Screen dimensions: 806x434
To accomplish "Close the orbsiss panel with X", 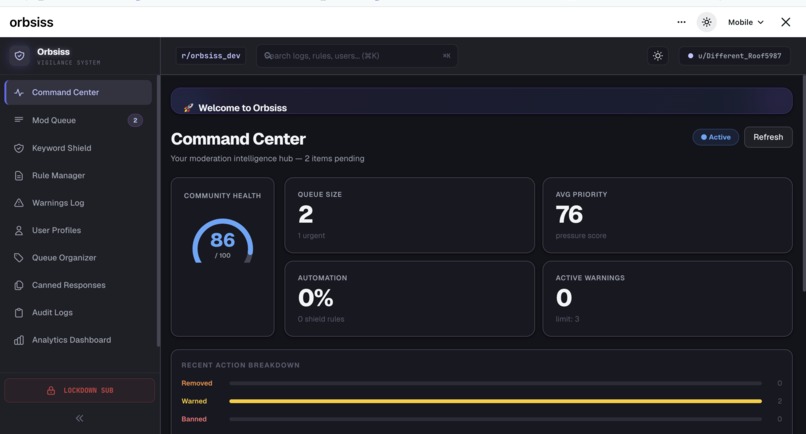I will [785, 22].
